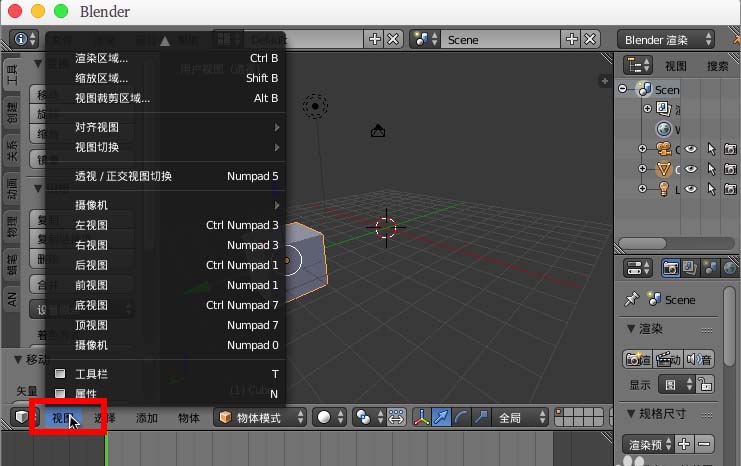Click the render image button
The width and height of the screenshot is (741, 466).
pyautogui.click(x=638, y=360)
